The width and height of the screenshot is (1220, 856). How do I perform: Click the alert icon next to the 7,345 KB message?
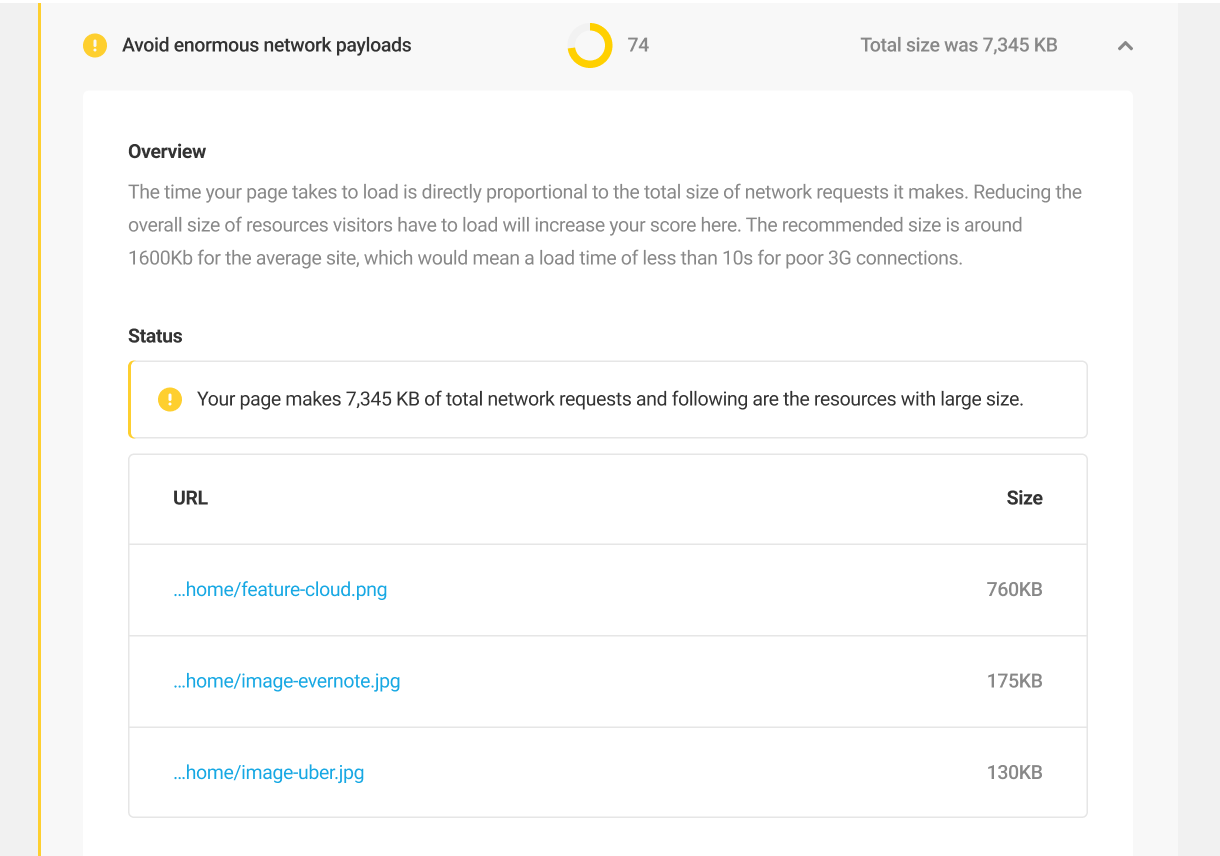point(169,399)
